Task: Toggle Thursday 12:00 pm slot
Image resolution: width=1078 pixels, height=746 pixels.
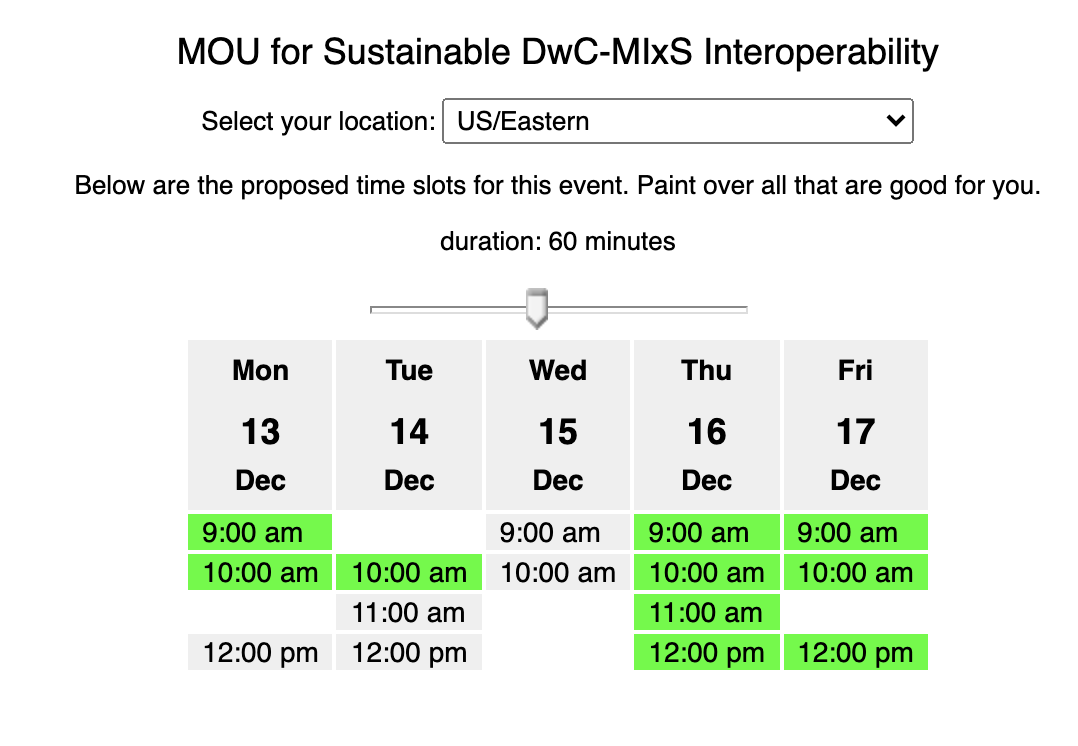Action: click(x=707, y=652)
